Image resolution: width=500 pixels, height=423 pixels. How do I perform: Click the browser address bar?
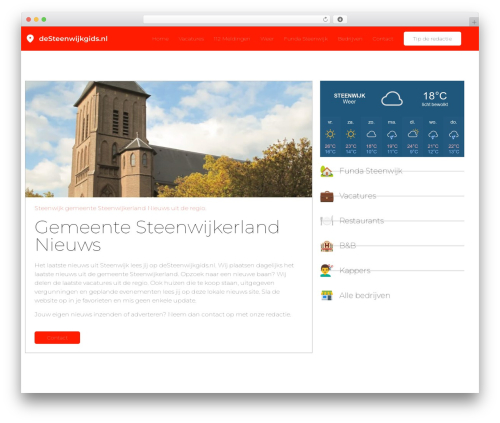point(236,19)
